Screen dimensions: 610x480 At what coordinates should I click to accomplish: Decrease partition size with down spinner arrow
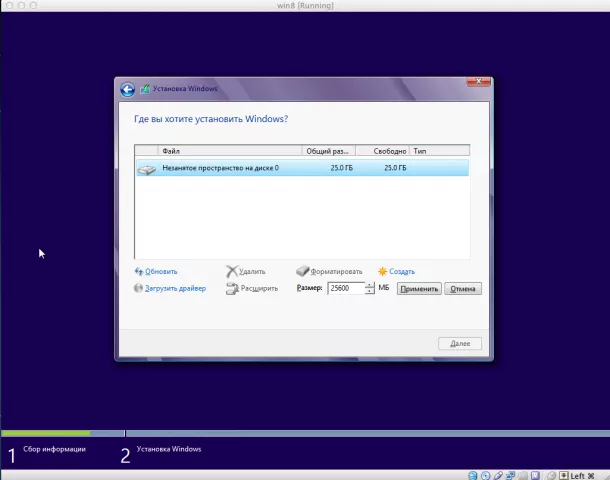(x=370, y=292)
